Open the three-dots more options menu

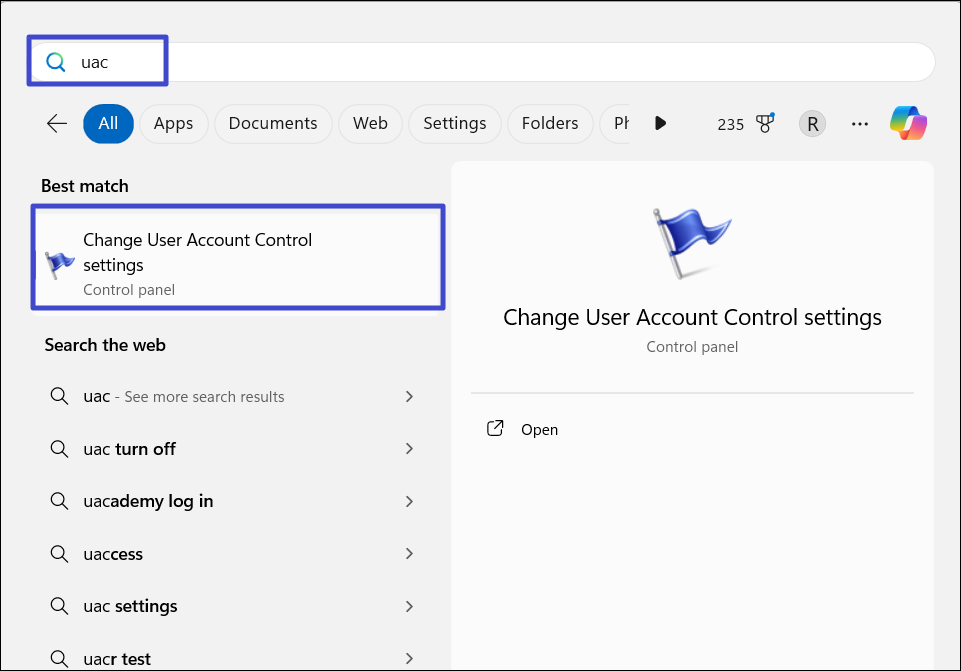[859, 124]
